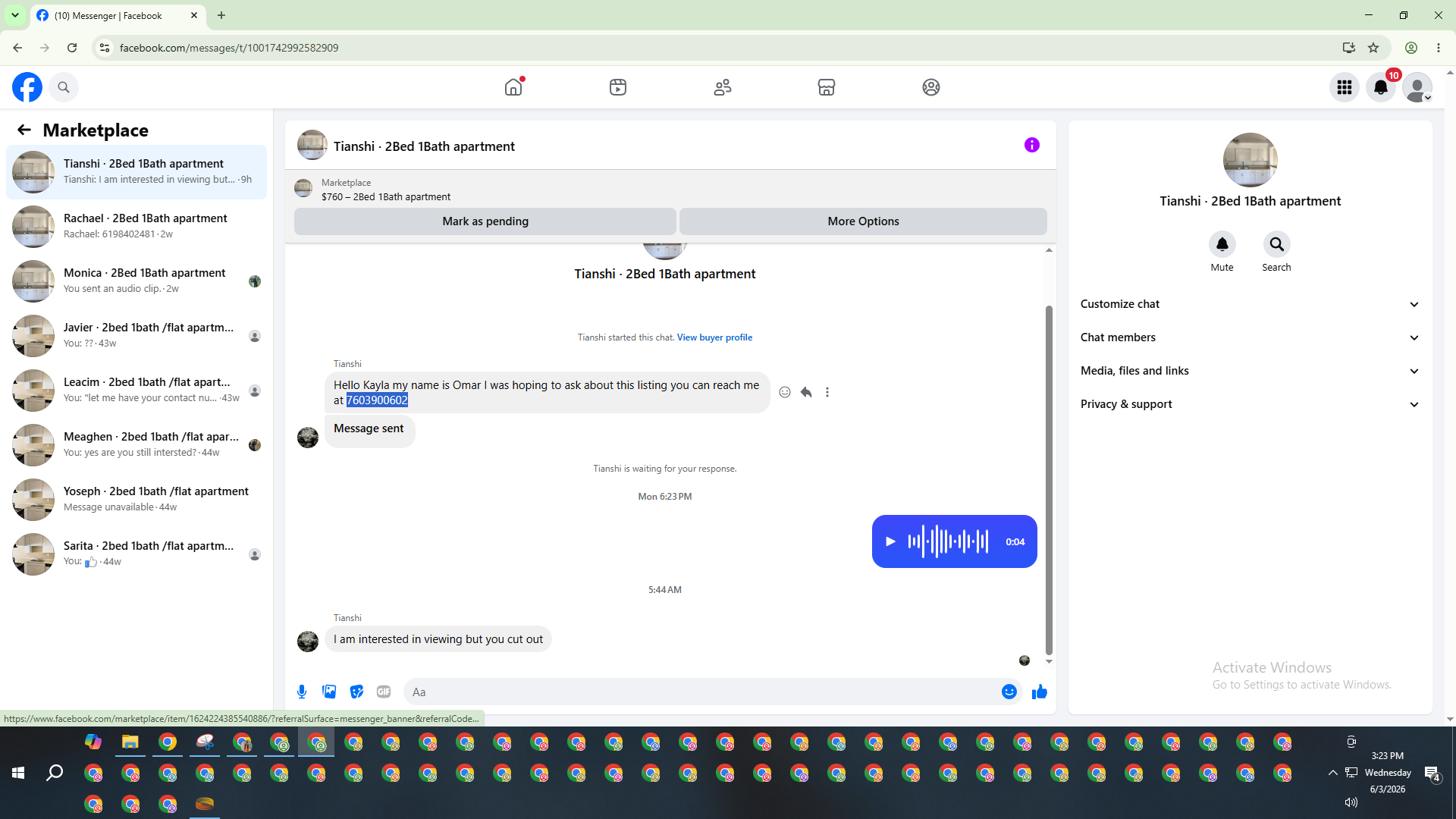
Task: Open the tab search dropdown arrow
Action: coord(15,15)
